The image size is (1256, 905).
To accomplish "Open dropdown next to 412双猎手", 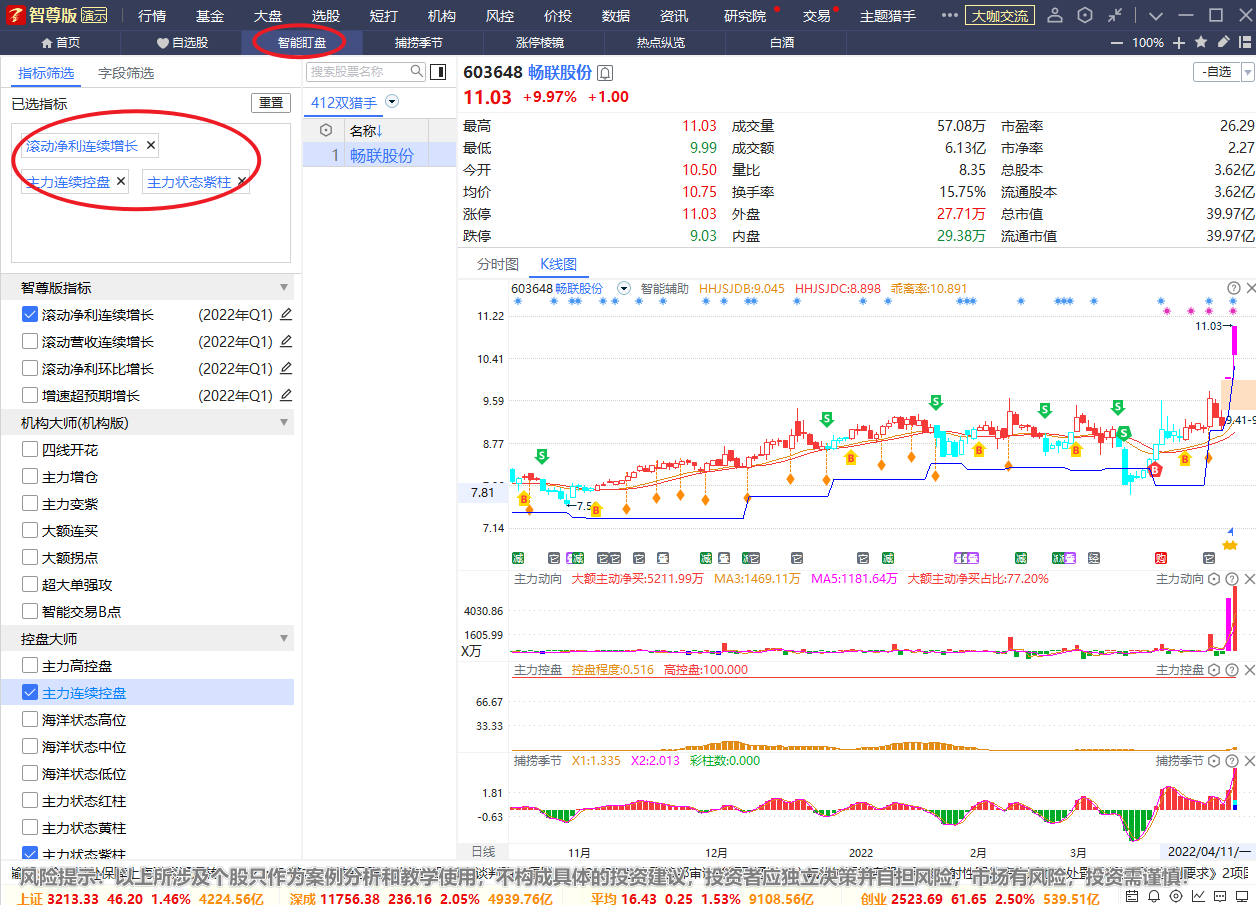I will (x=392, y=102).
